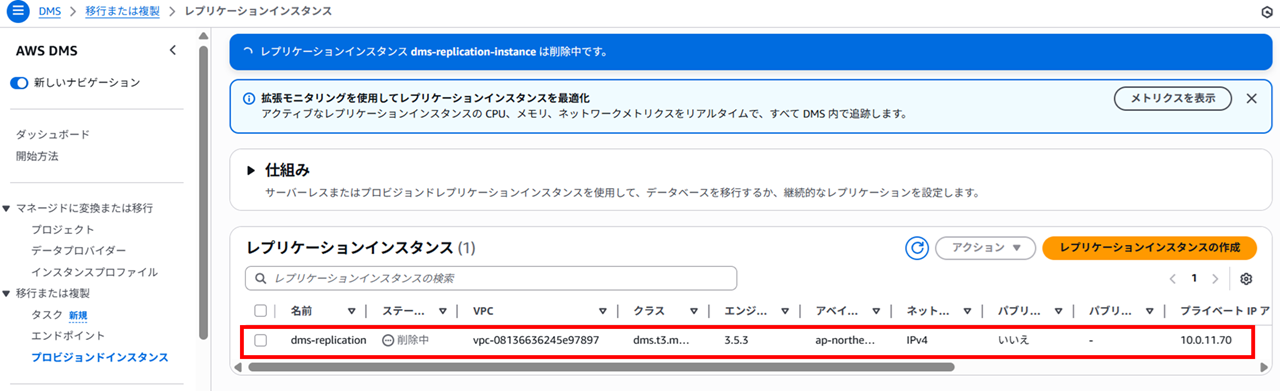Viewport: 1280px width, 391px height.
Task: Sort by エンジン column
Action: 785,311
